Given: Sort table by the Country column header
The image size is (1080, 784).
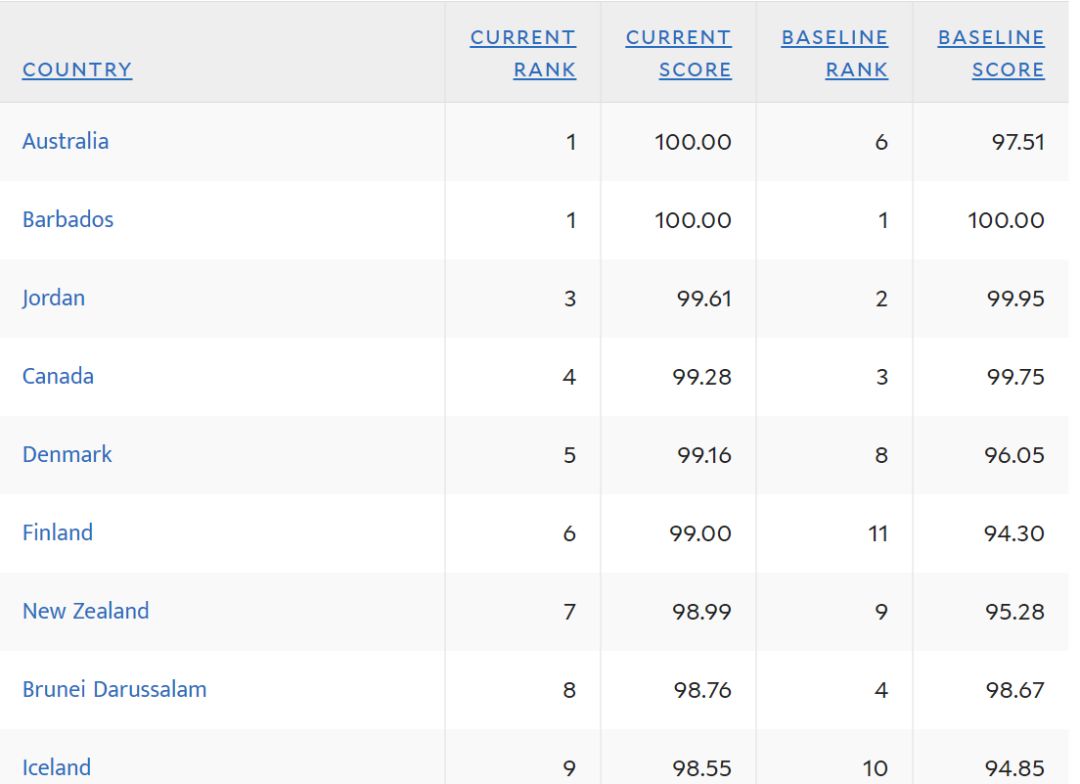Looking at the screenshot, I should point(77,69).
